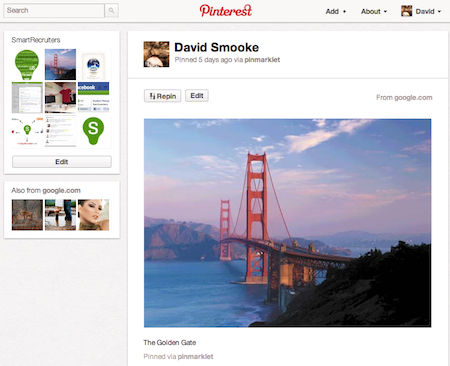Expand the Add dropdown menu

coord(336,11)
